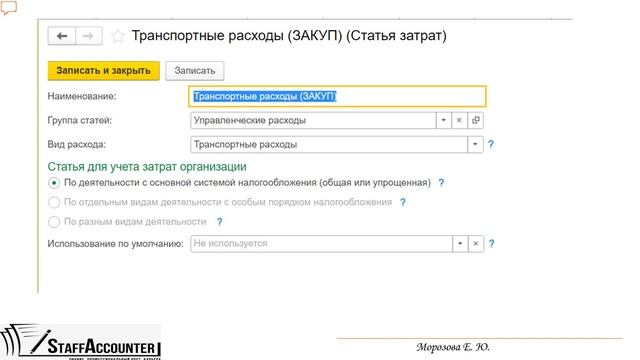Click the Не используется field

click(x=321, y=244)
